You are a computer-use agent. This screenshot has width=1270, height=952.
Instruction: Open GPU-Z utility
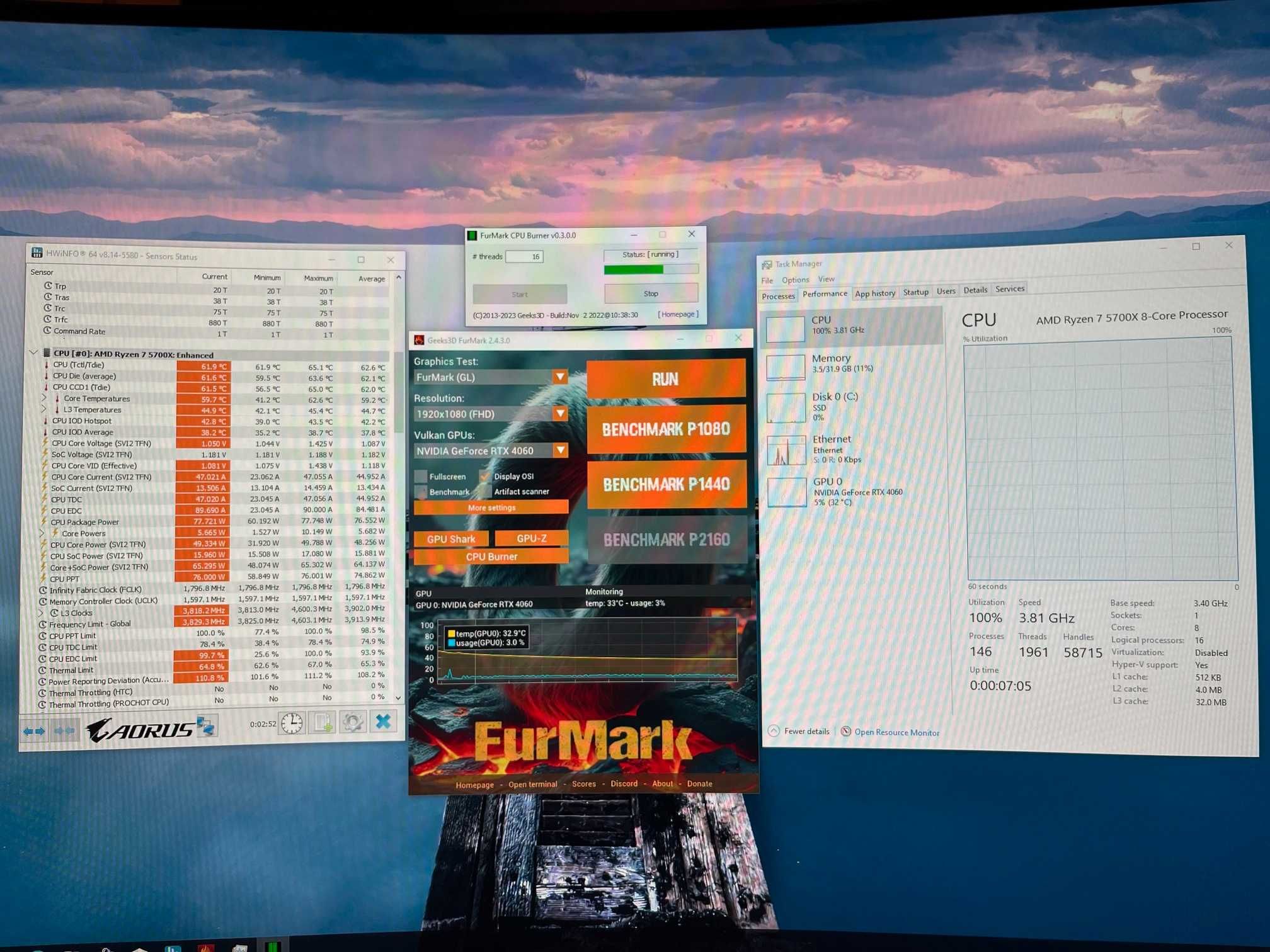click(x=532, y=538)
